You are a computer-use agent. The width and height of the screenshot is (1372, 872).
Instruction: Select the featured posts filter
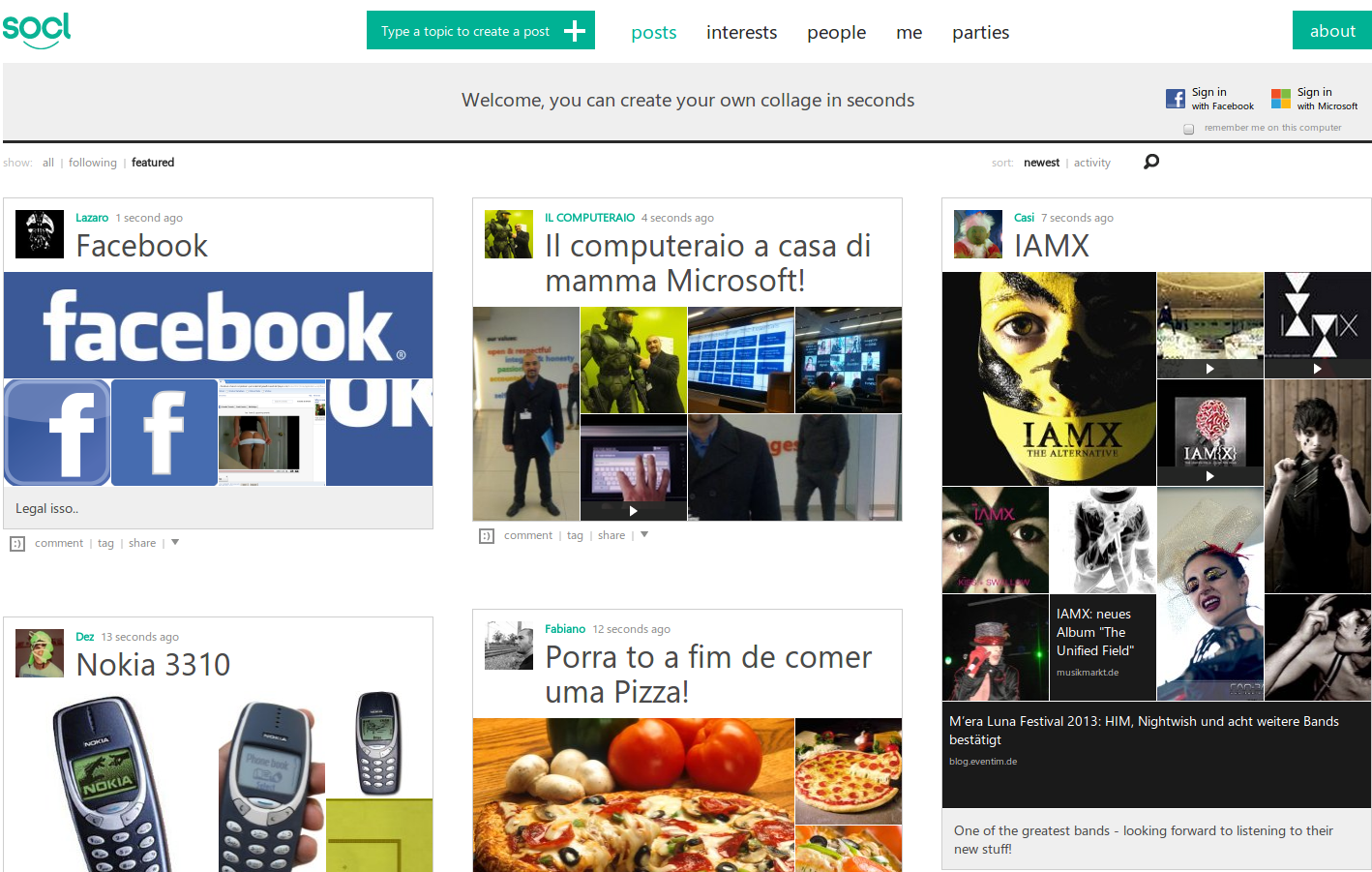(x=153, y=163)
